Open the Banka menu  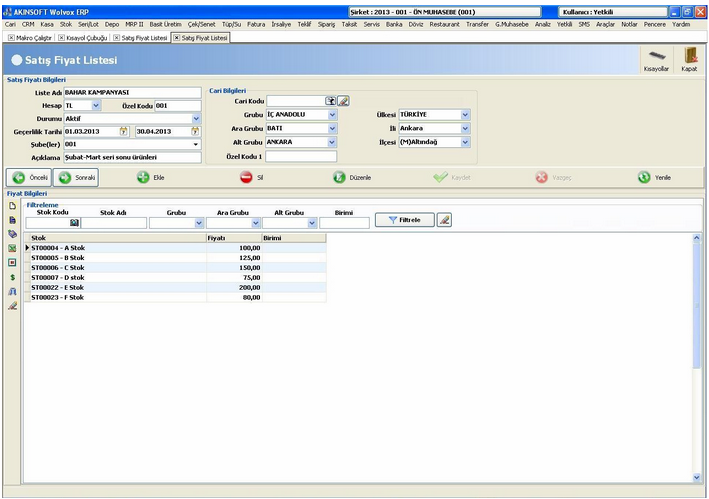tap(394, 24)
